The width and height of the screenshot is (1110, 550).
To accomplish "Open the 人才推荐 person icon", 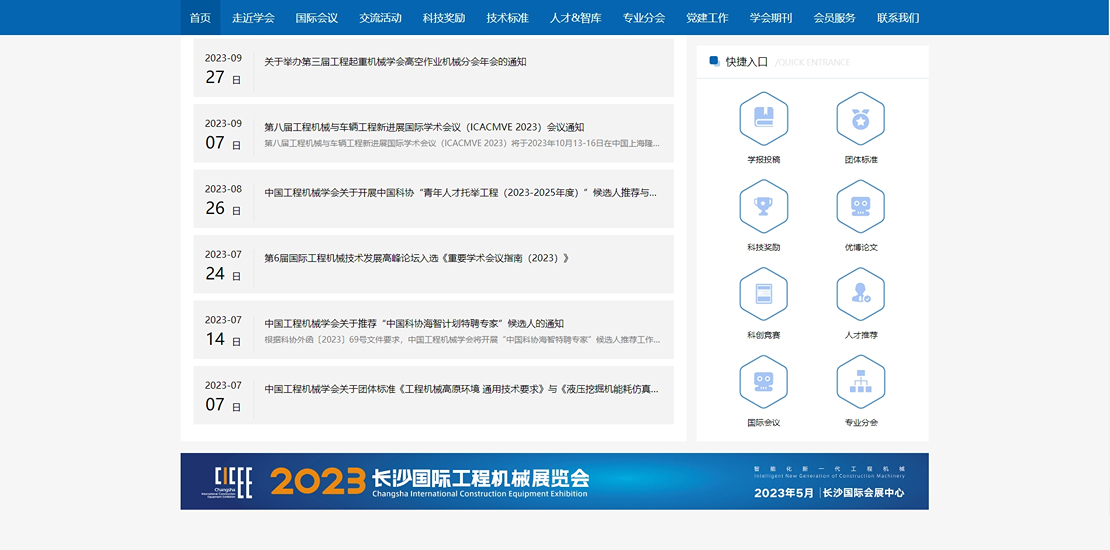I will coord(860,294).
